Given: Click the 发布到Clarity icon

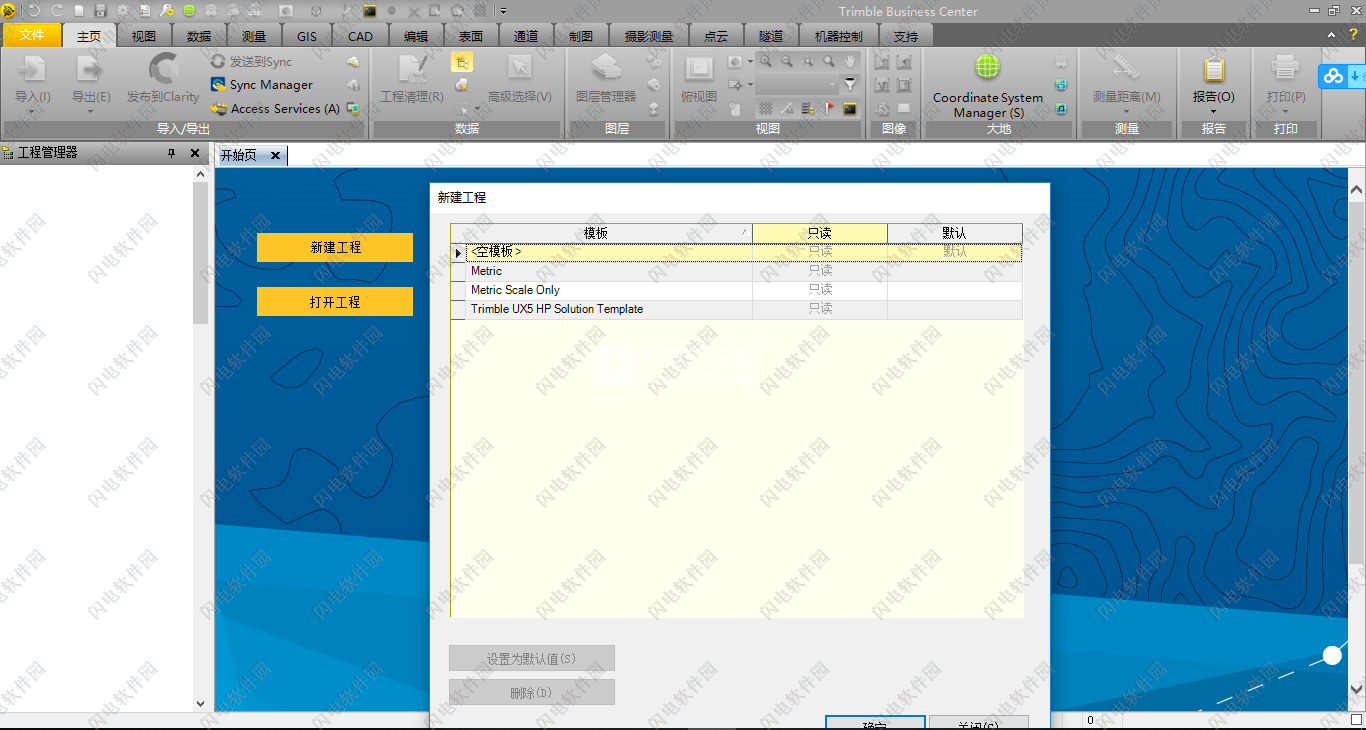Looking at the screenshot, I should [163, 69].
